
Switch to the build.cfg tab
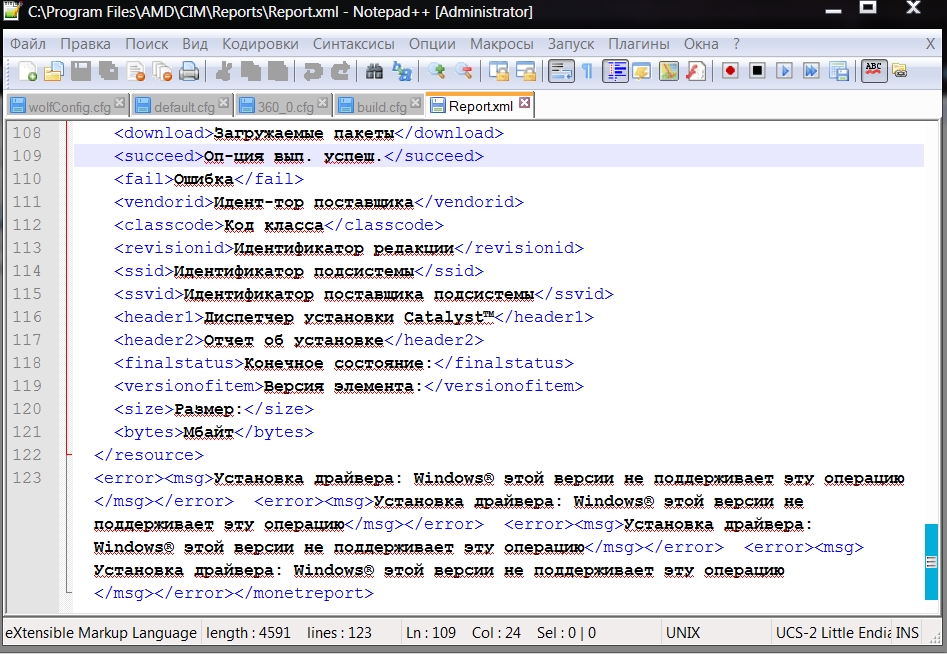click(x=380, y=106)
